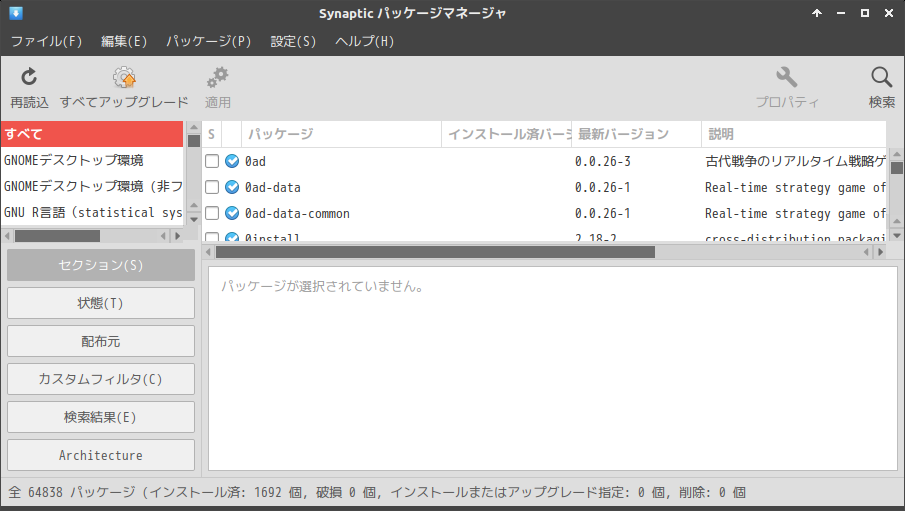
Task: Sort by the S status column header
Action: pyautogui.click(x=211, y=134)
